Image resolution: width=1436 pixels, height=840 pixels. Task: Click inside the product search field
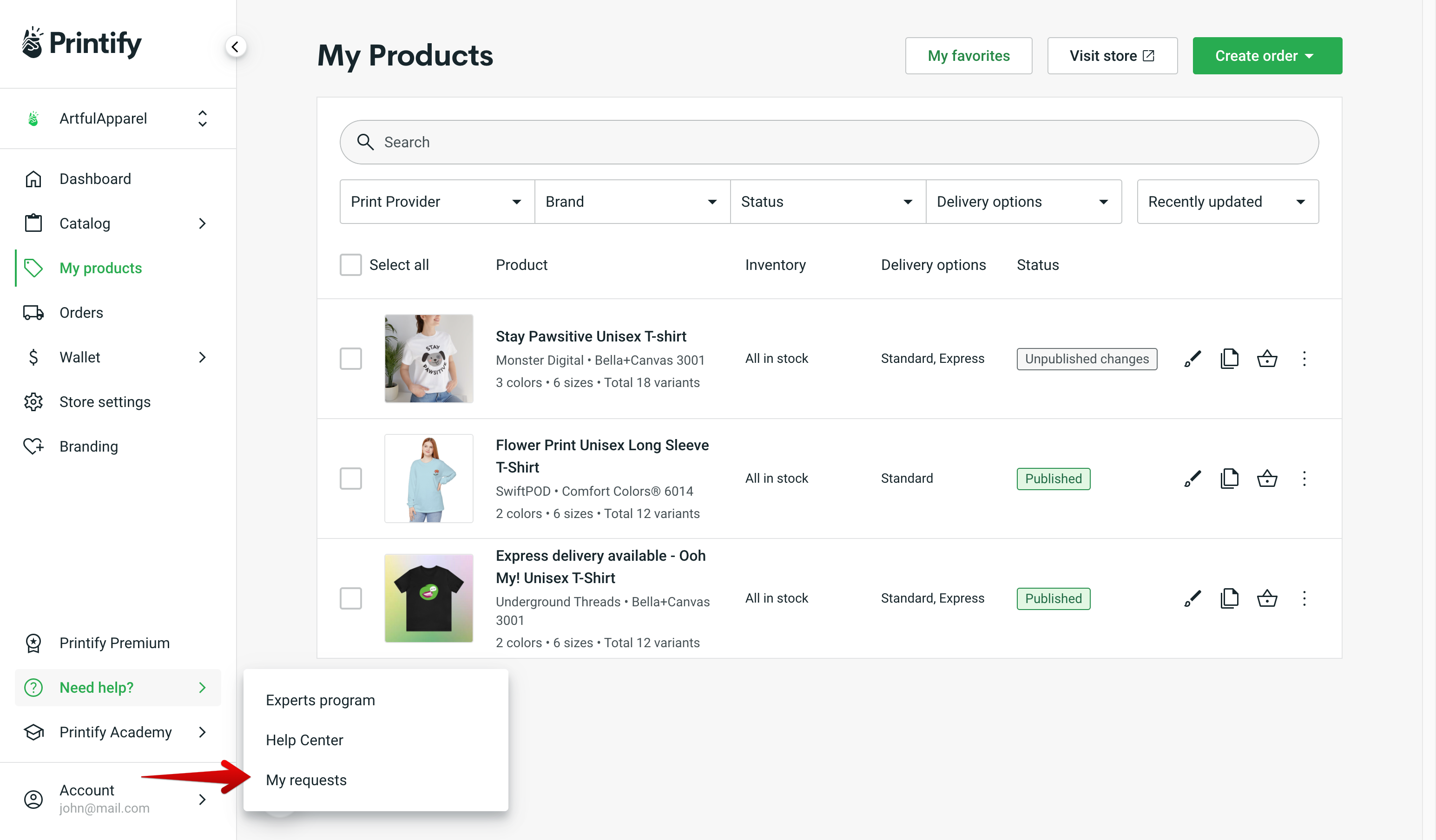pos(684,142)
